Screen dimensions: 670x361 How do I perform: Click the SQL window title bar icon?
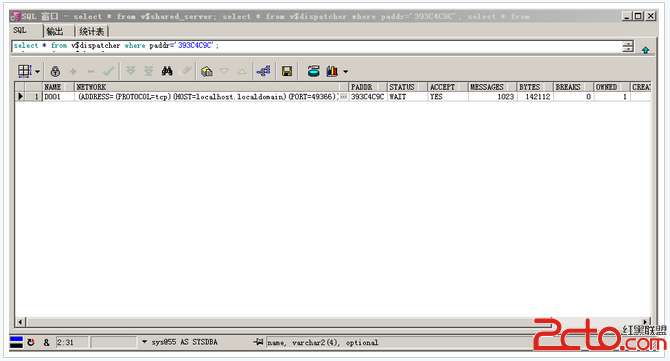click(x=15, y=17)
